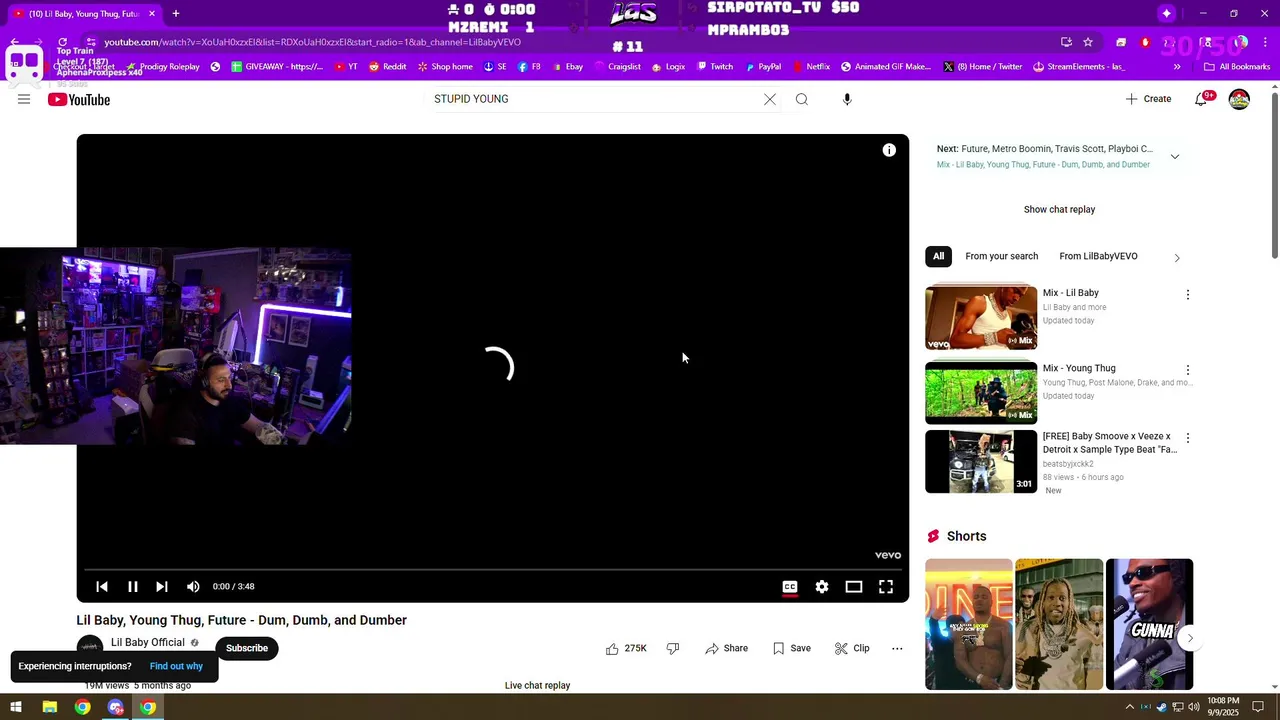The height and width of the screenshot is (720, 1280).
Task: Expand hidden bookmarks with the double chevron
Action: [1177, 67]
